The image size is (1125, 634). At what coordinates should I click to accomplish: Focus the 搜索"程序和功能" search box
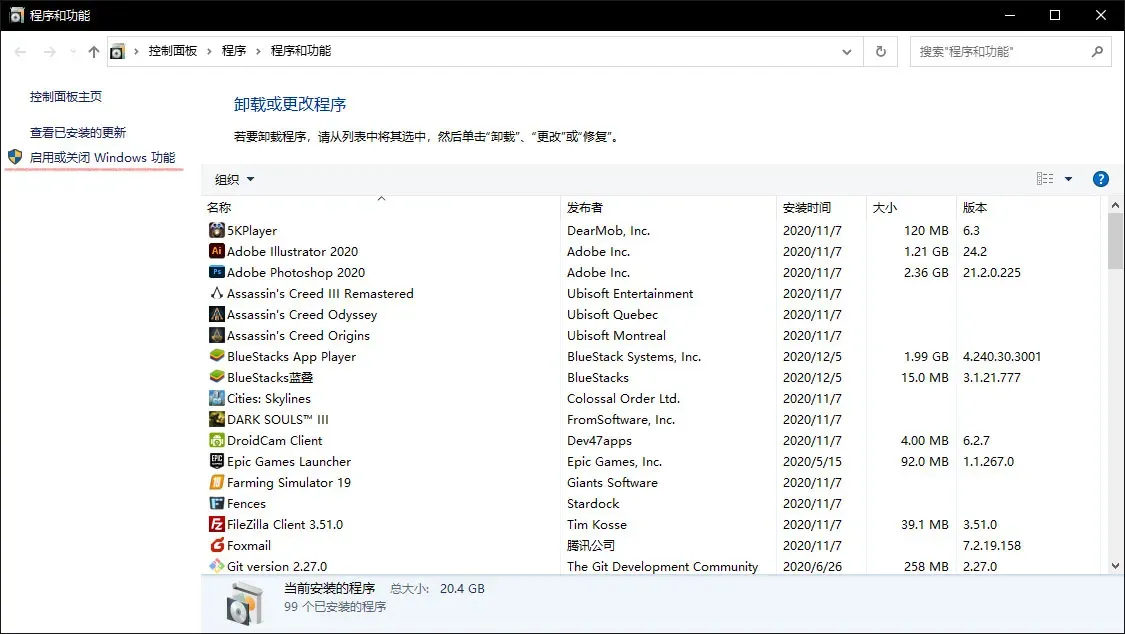[1011, 52]
